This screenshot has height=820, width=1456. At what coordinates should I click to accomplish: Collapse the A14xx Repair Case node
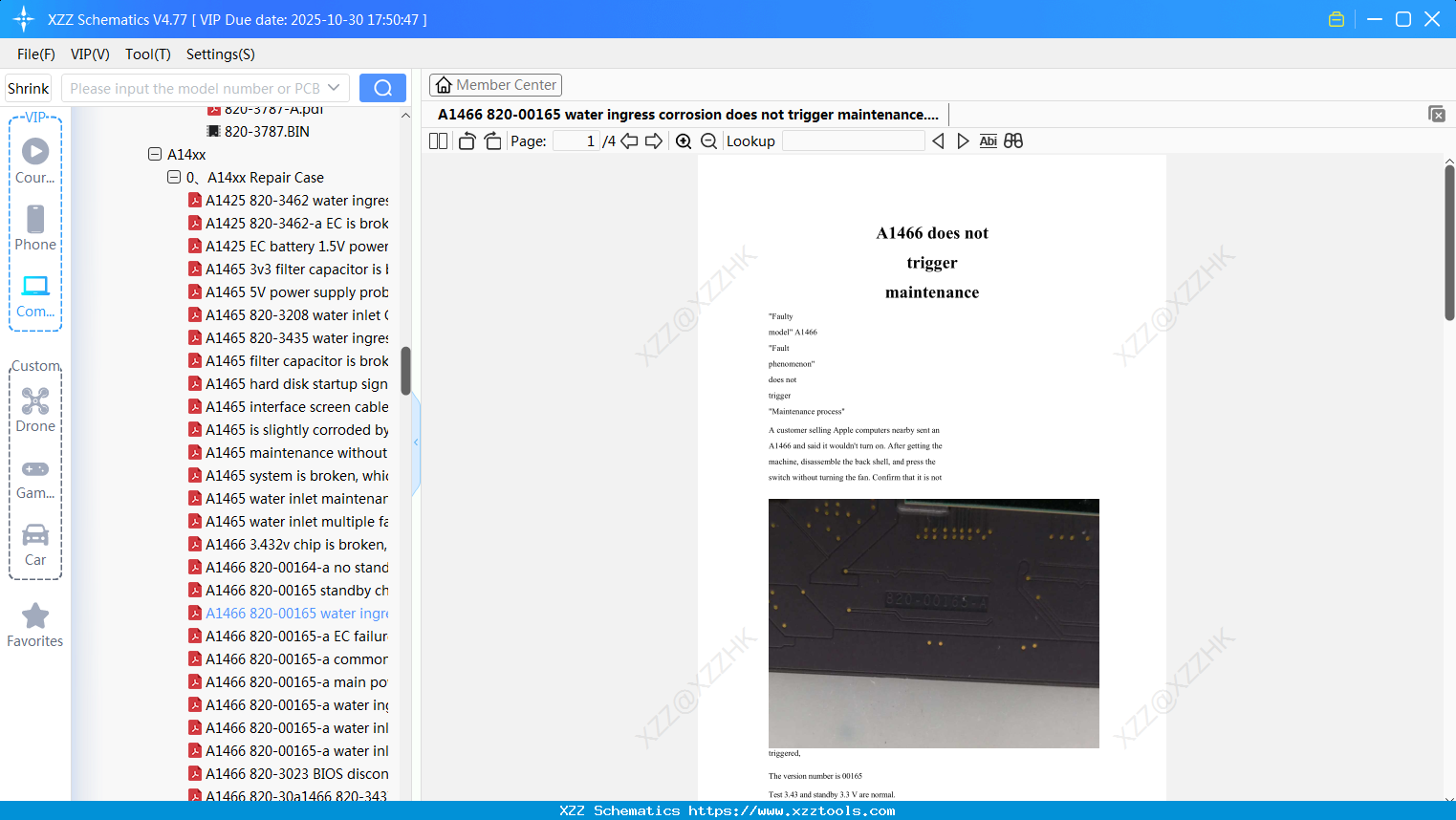[x=174, y=177]
